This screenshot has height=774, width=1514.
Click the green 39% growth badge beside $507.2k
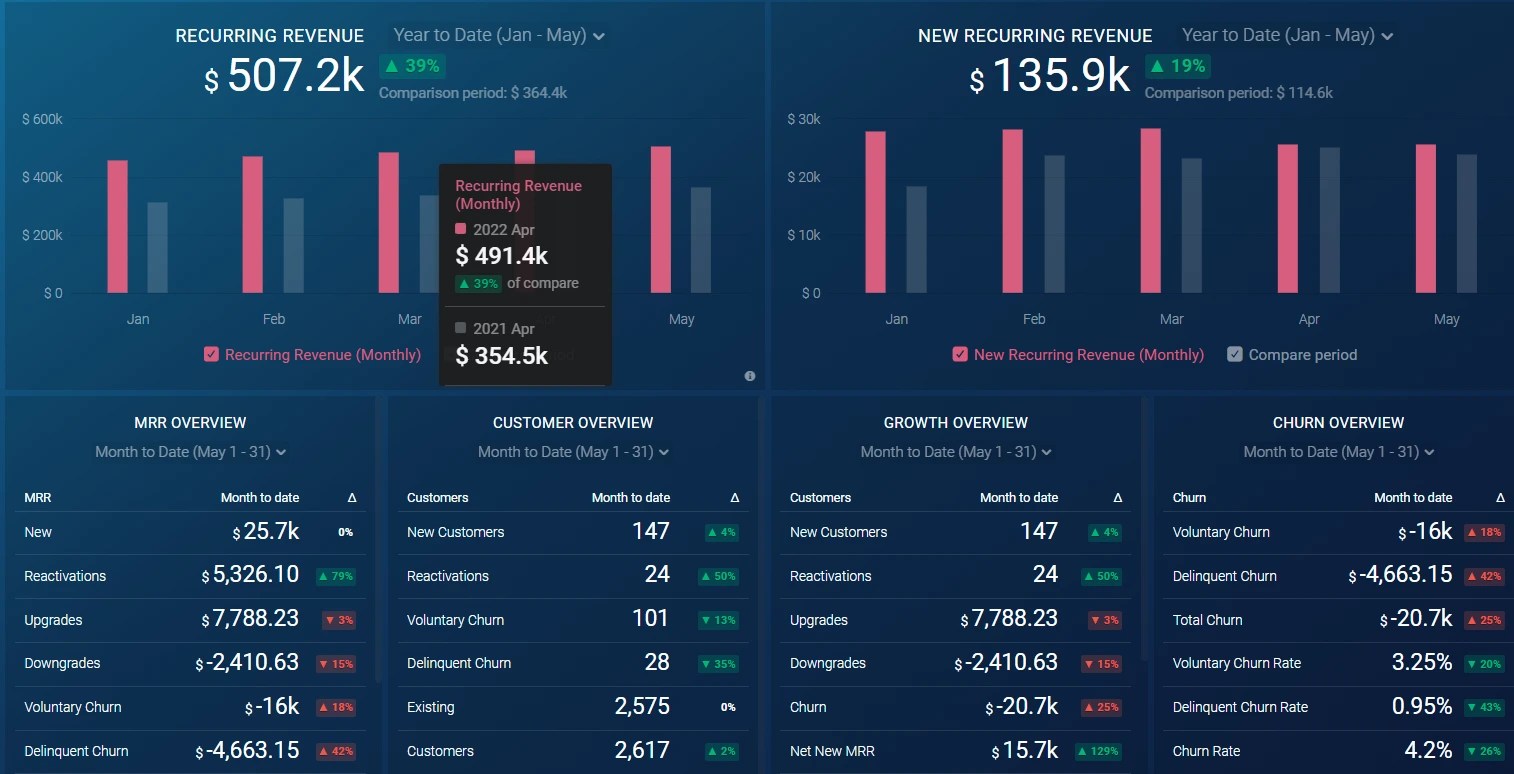tap(411, 65)
